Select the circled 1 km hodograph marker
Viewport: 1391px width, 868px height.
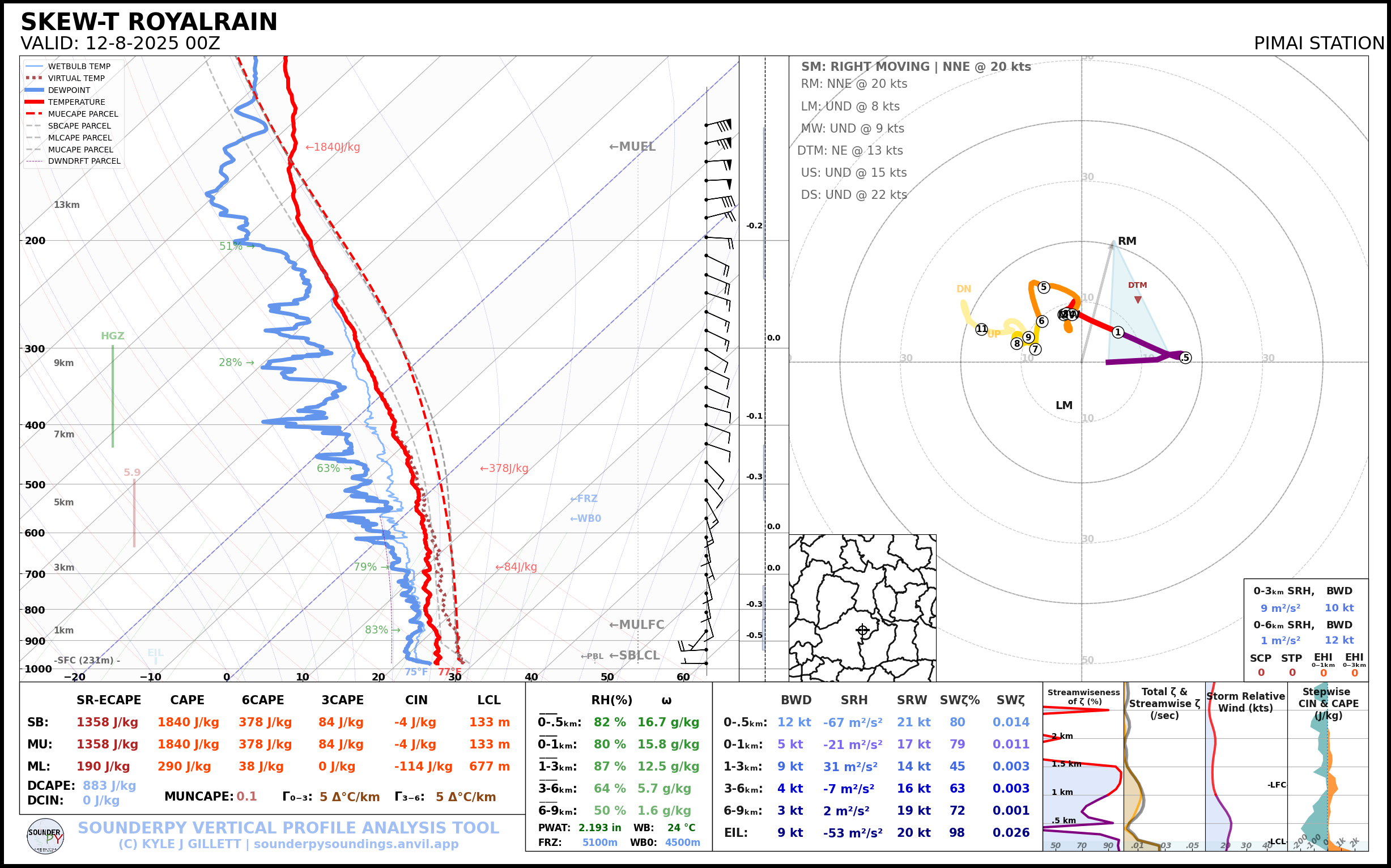1118,333
